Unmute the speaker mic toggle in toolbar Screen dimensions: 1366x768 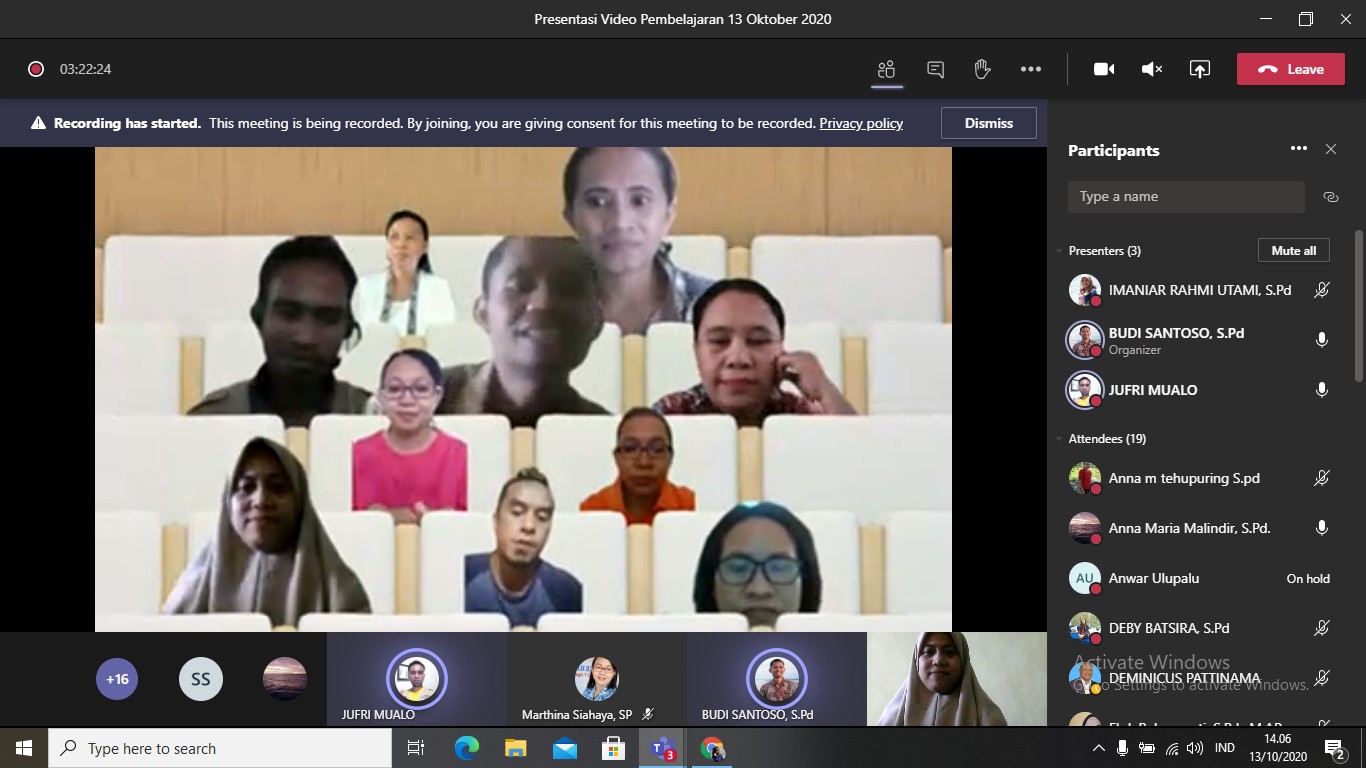[x=1152, y=69]
